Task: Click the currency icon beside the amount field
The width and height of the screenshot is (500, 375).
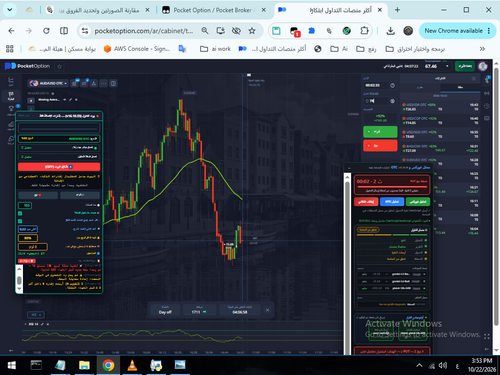Action: tap(393, 101)
